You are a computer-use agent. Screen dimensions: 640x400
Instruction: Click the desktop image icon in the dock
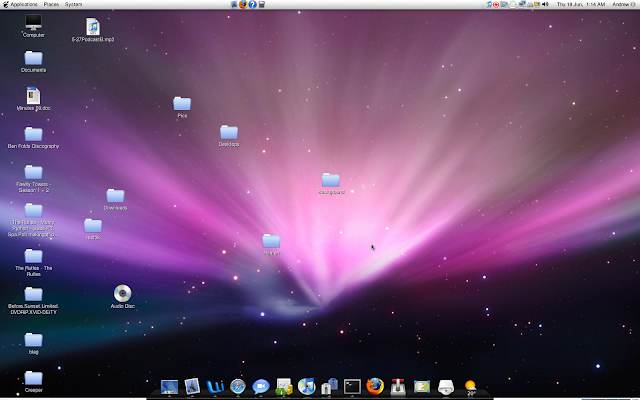click(169, 387)
